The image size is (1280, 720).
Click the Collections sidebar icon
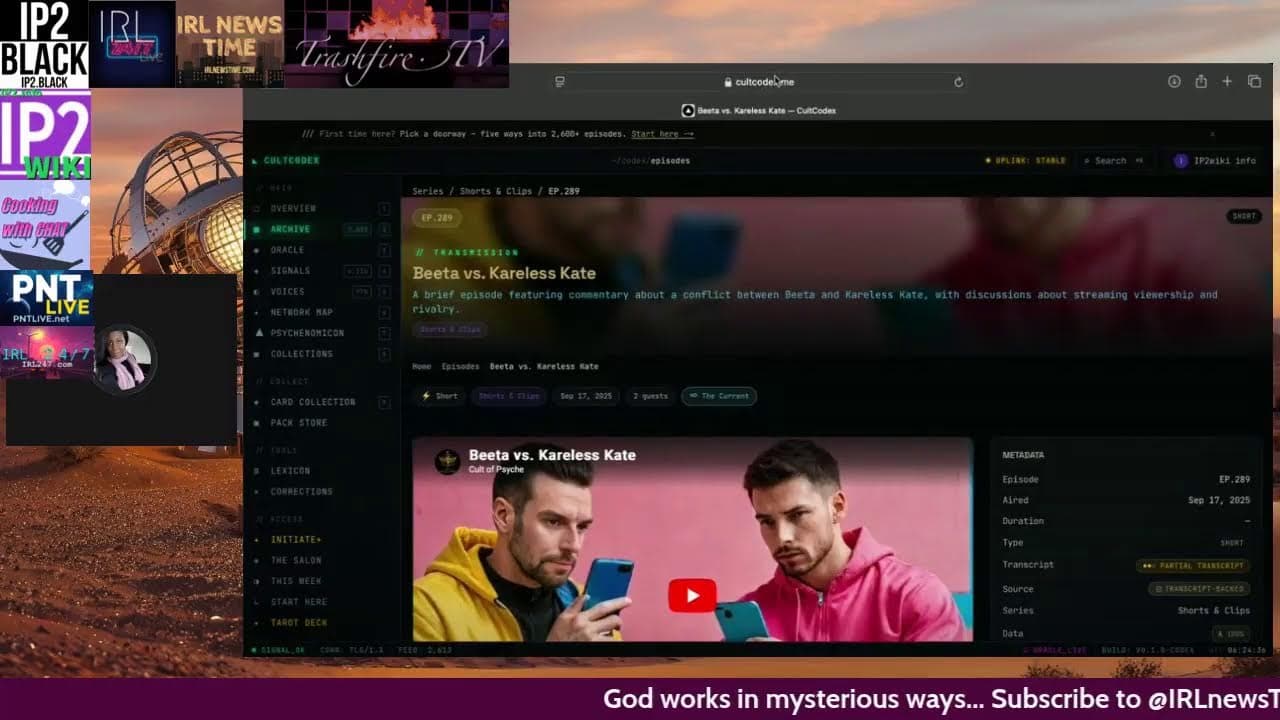[x=258, y=354]
